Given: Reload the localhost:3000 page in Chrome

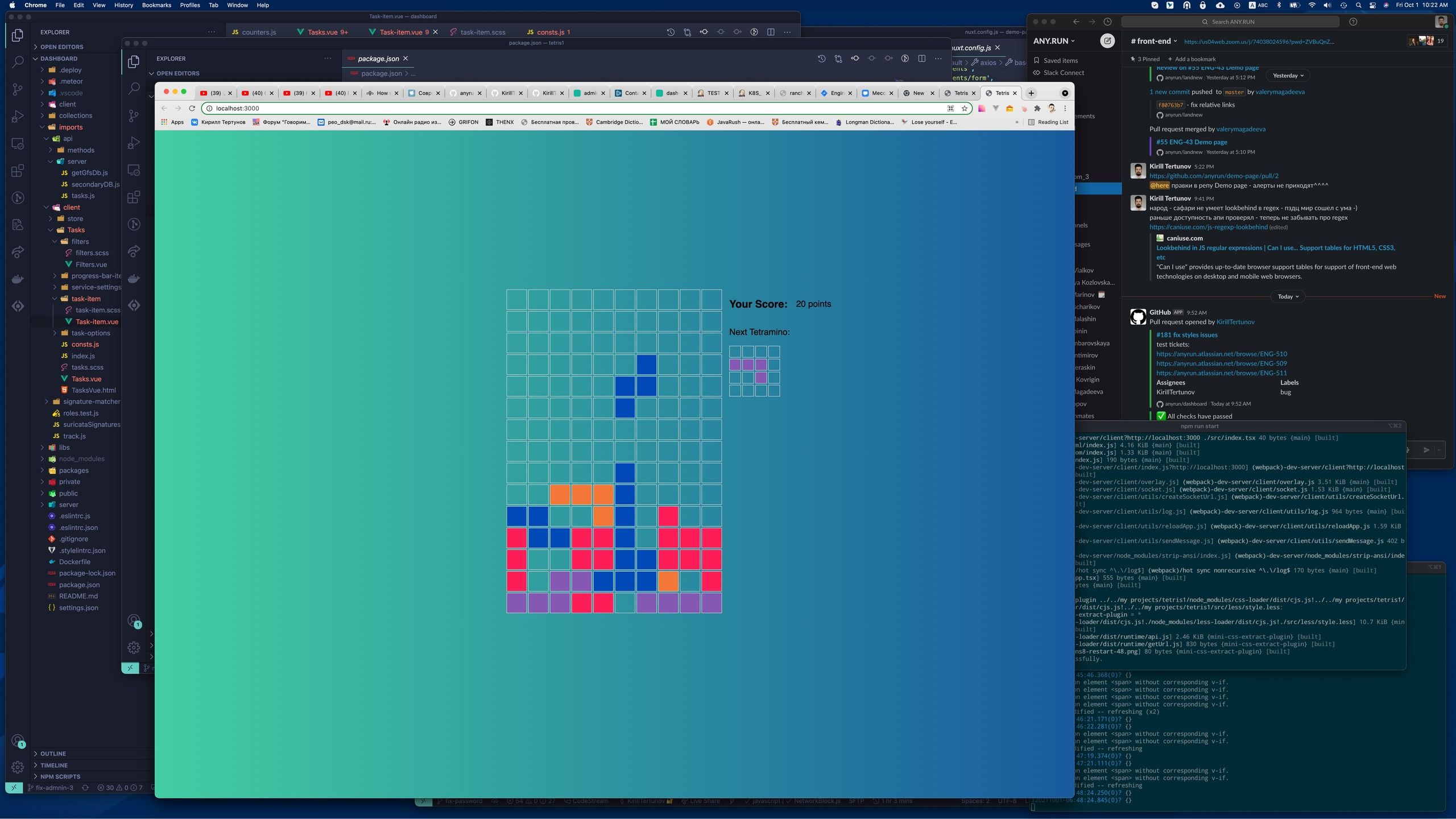Looking at the screenshot, I should pyautogui.click(x=192, y=108).
